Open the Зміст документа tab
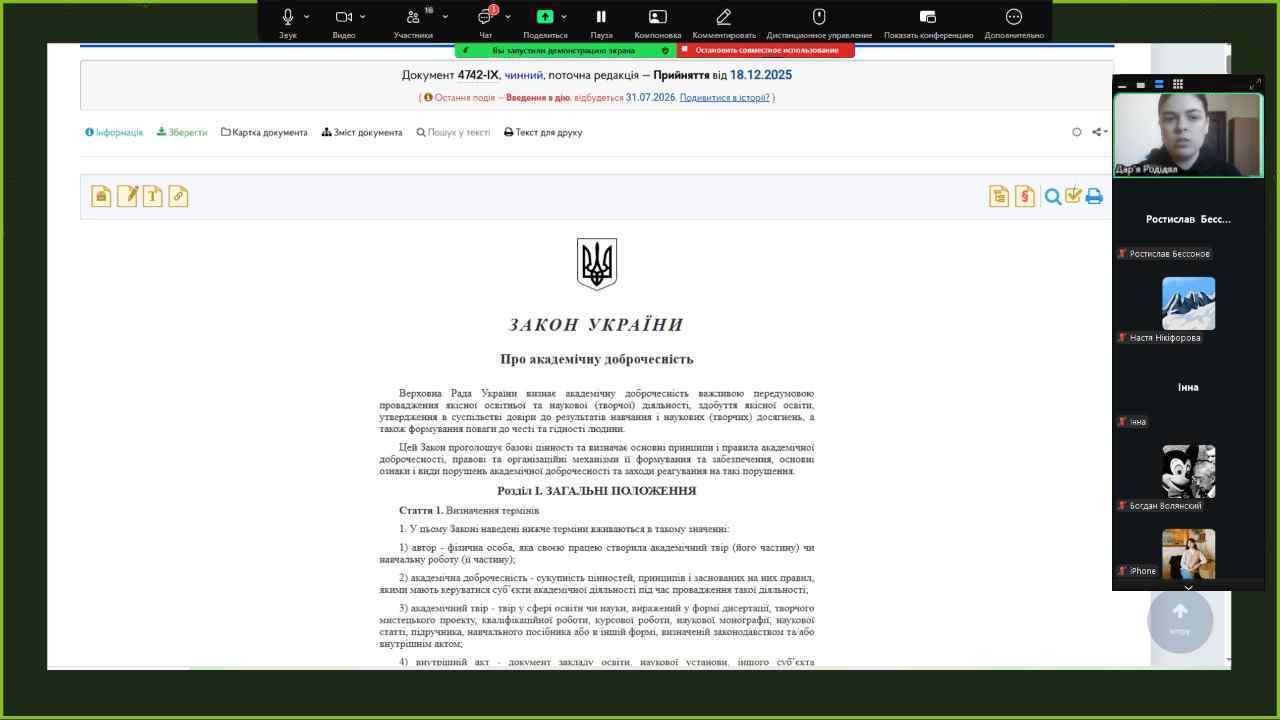Image resolution: width=1280 pixels, height=720 pixels. 362,132
